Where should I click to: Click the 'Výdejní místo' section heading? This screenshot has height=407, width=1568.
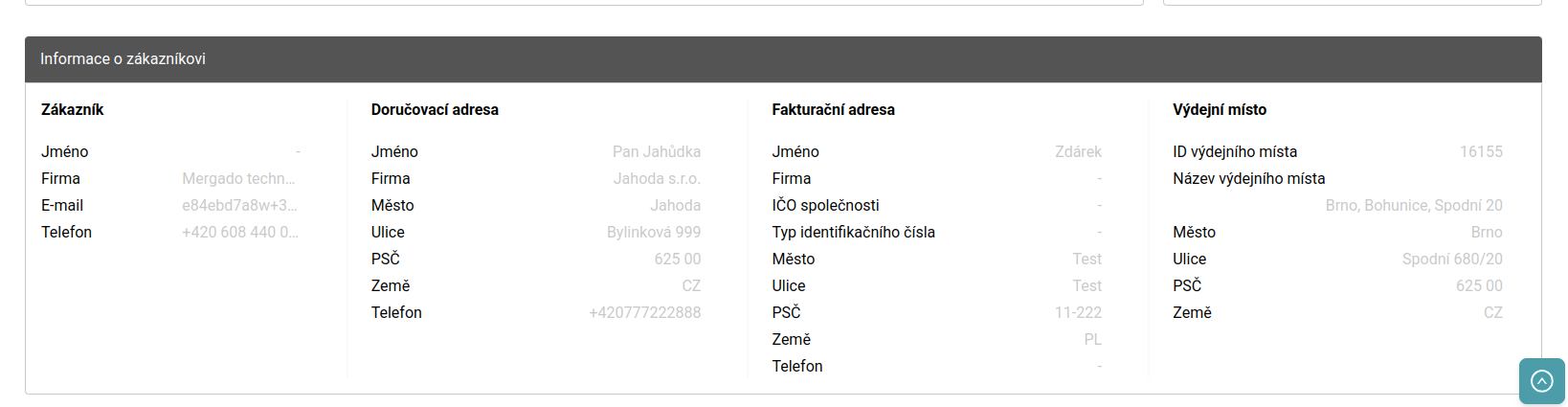click(1220, 109)
